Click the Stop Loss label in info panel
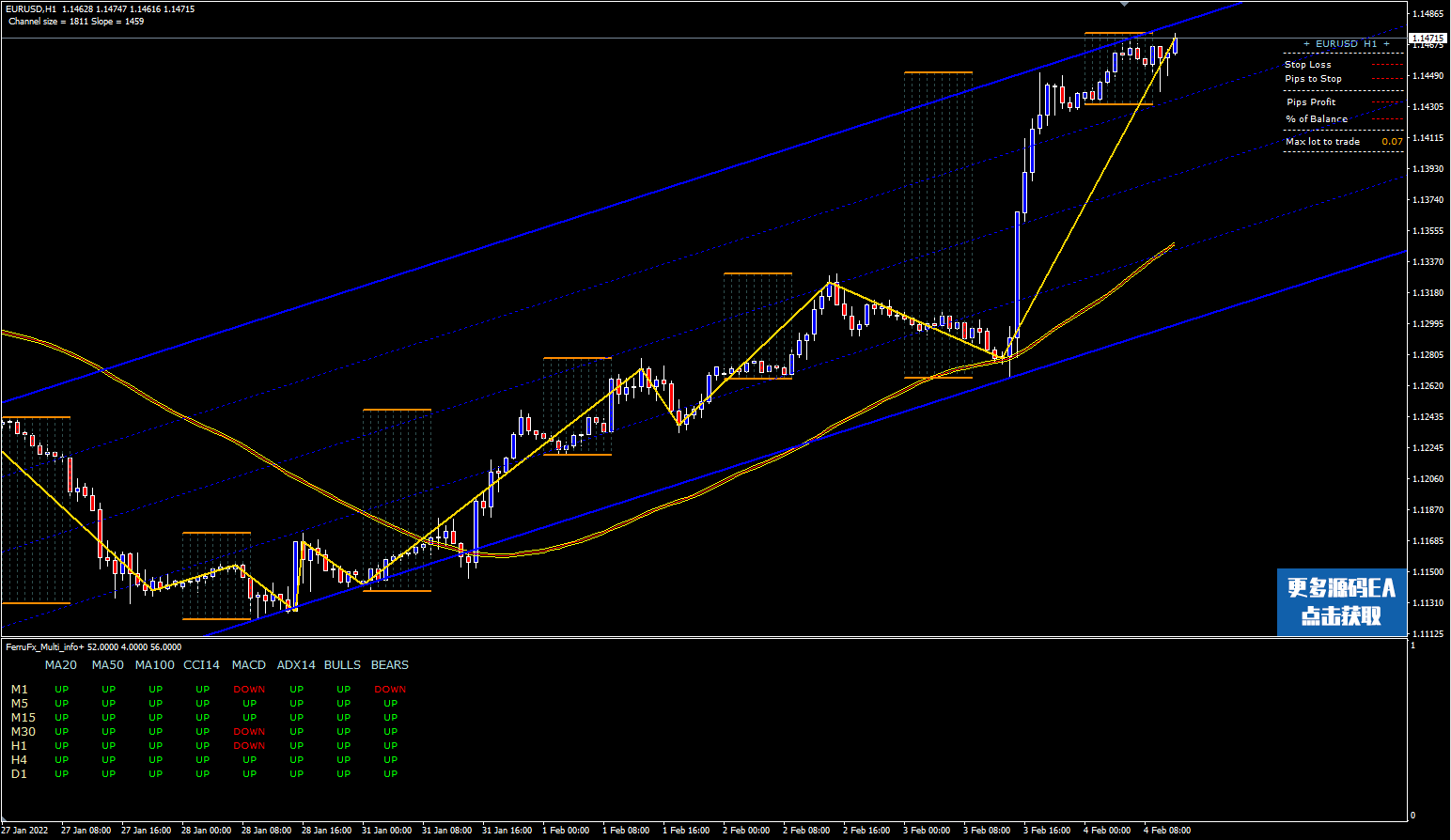The image size is (1451, 840). pos(1307,65)
